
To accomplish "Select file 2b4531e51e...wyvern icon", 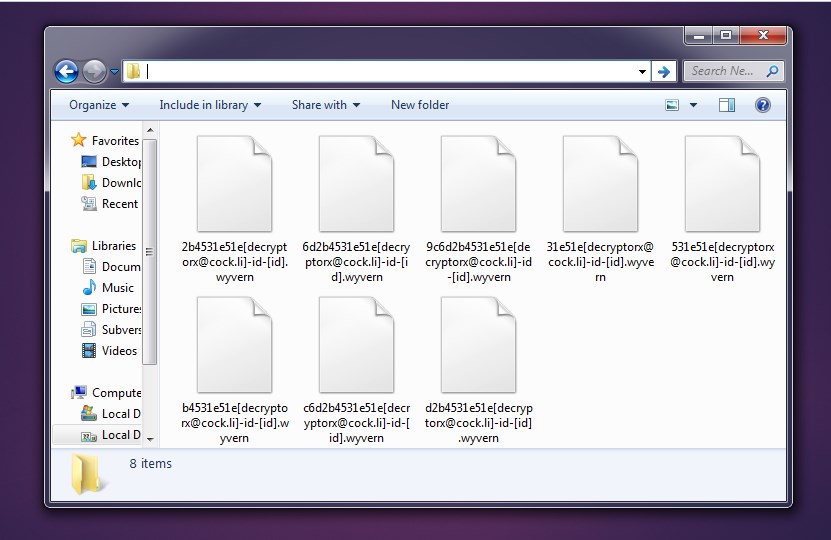I will click(x=234, y=184).
